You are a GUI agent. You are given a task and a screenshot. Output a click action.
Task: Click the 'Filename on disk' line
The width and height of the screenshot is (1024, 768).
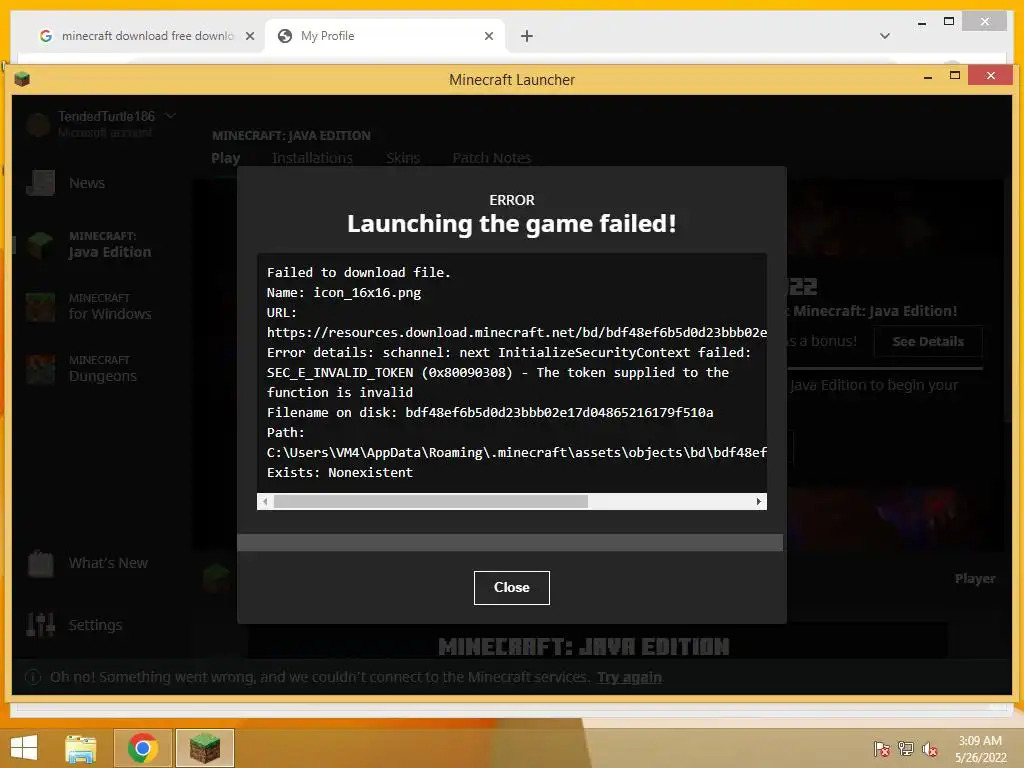coord(490,413)
